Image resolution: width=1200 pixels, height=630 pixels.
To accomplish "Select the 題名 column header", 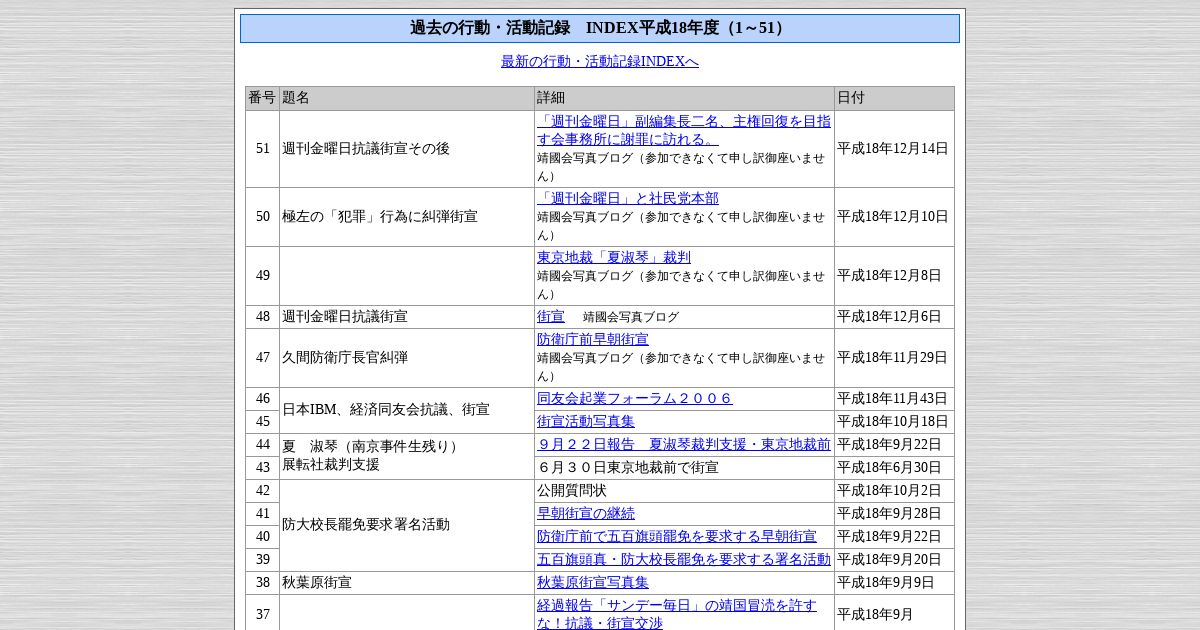I will tap(407, 98).
